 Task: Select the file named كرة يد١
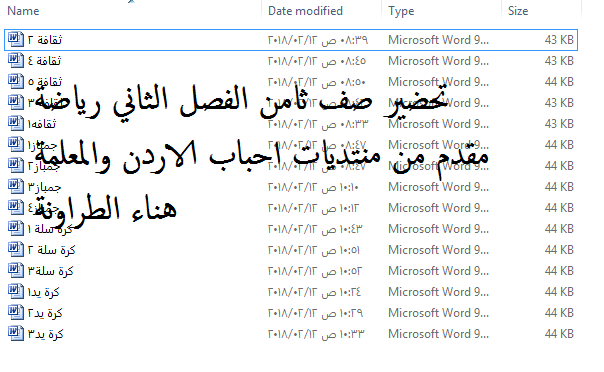point(44,292)
